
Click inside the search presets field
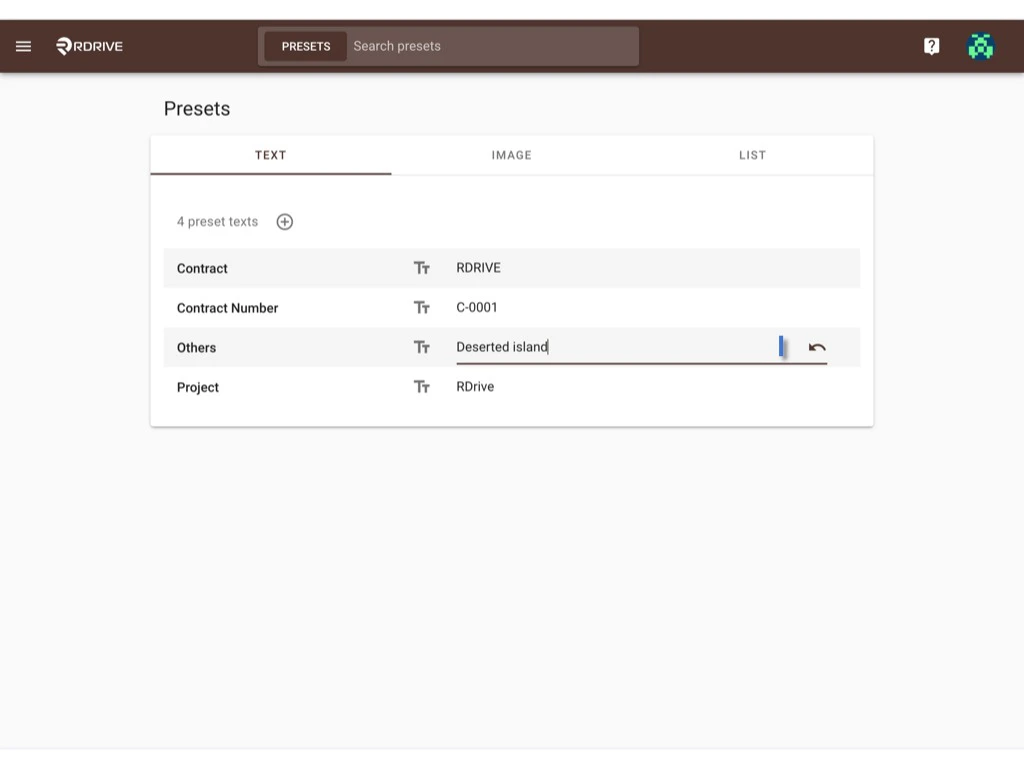click(x=490, y=45)
